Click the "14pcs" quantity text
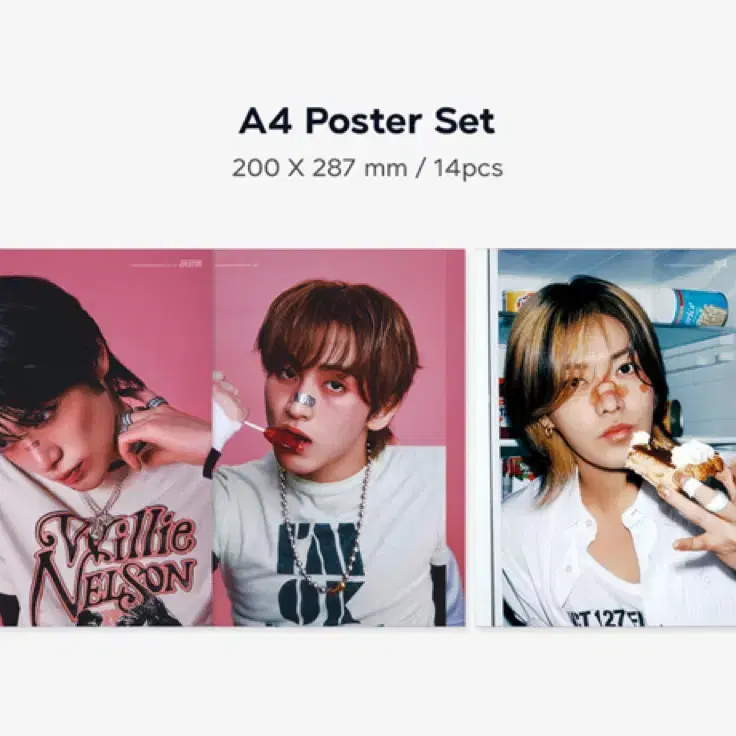736x736 pixels. click(468, 168)
